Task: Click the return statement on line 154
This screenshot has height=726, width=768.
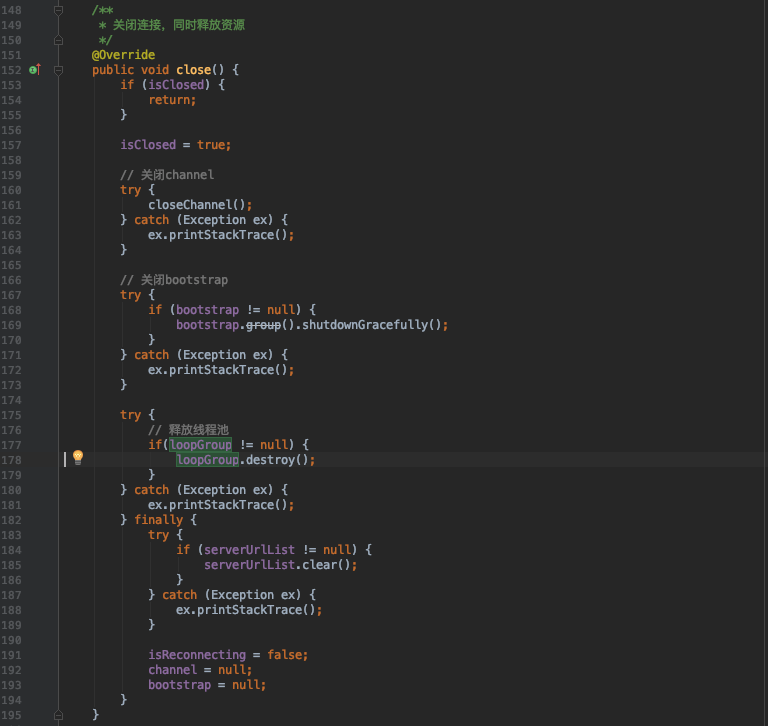Action: (x=172, y=100)
